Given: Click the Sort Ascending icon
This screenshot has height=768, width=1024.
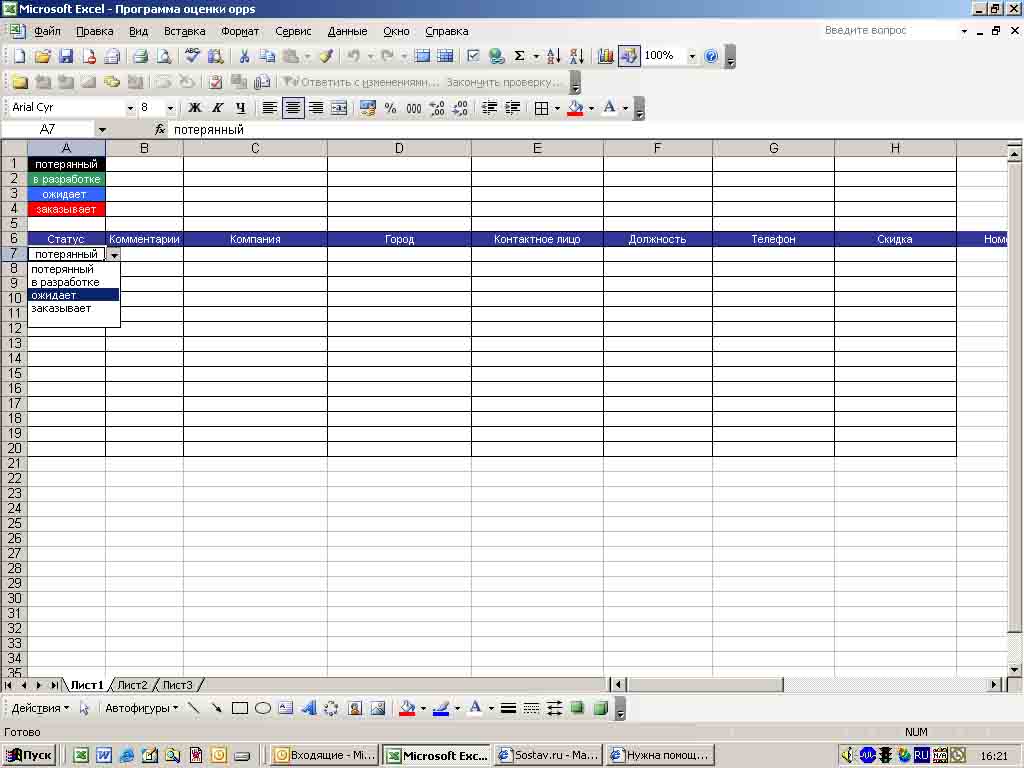Looking at the screenshot, I should pyautogui.click(x=554, y=57).
